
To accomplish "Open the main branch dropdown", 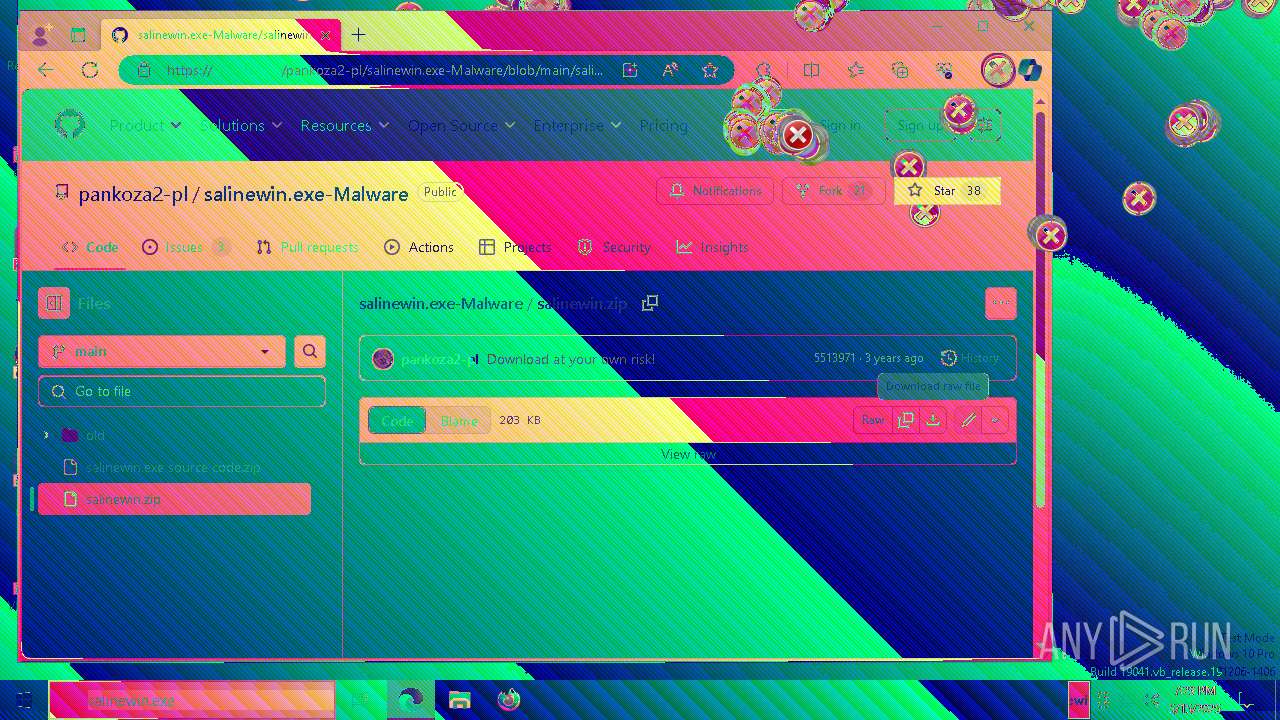I will 162,351.
